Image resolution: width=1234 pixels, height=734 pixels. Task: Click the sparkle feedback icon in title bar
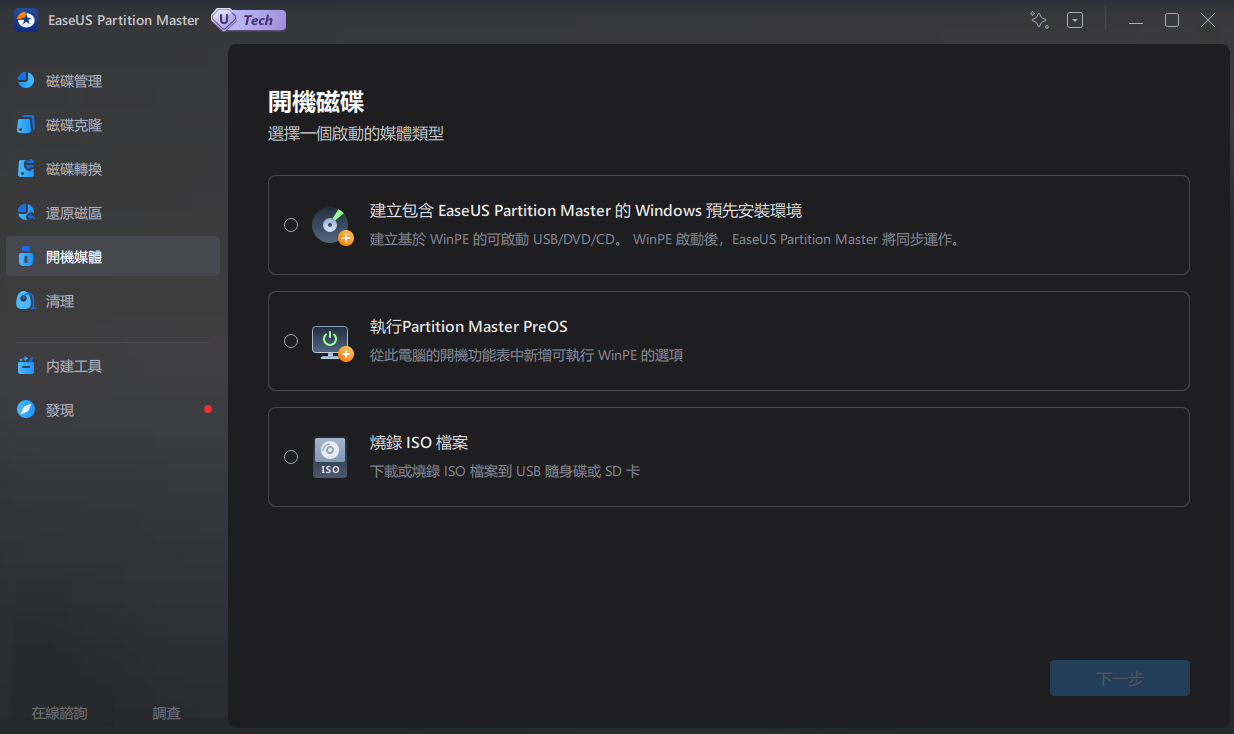[x=1039, y=20]
